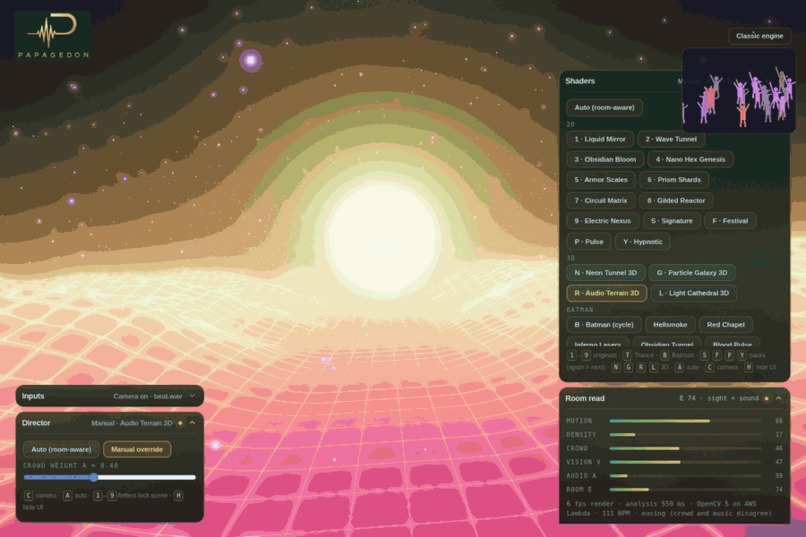This screenshot has height=537, width=806.
Task: Click the 'Camera on · beat.wav' status
Action: click(148, 396)
